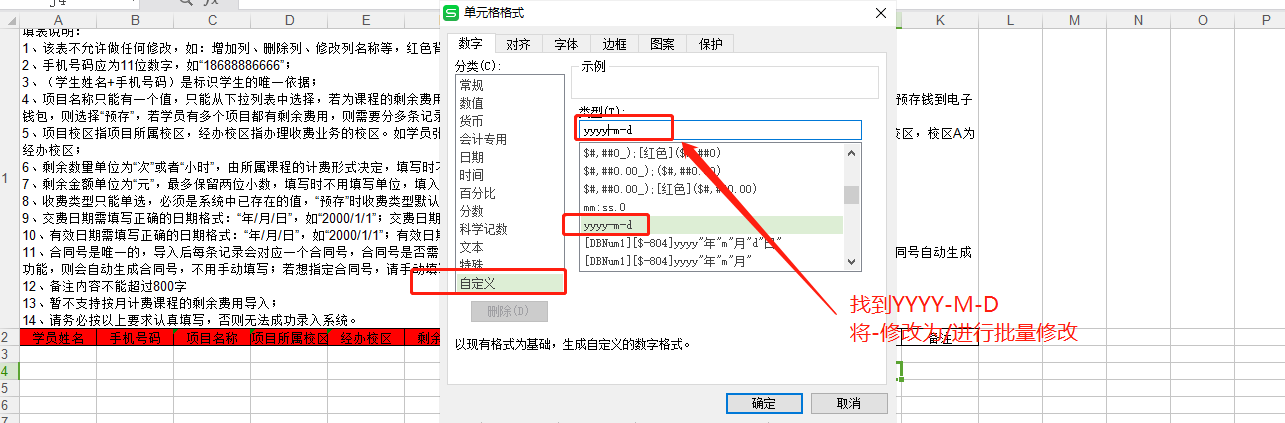The width and height of the screenshot is (1285, 423).
Task: Select column D header
Action: pos(289,20)
